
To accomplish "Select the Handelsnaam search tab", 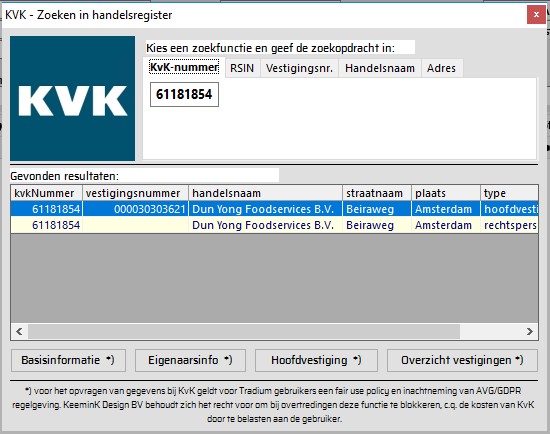I will click(380, 68).
